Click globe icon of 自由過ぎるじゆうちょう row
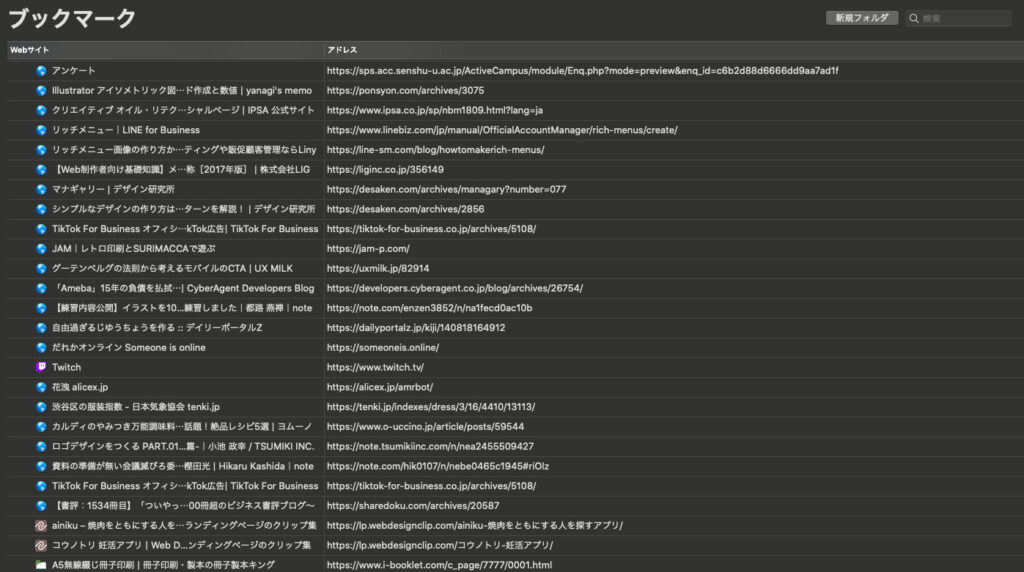1024x572 pixels. point(41,328)
